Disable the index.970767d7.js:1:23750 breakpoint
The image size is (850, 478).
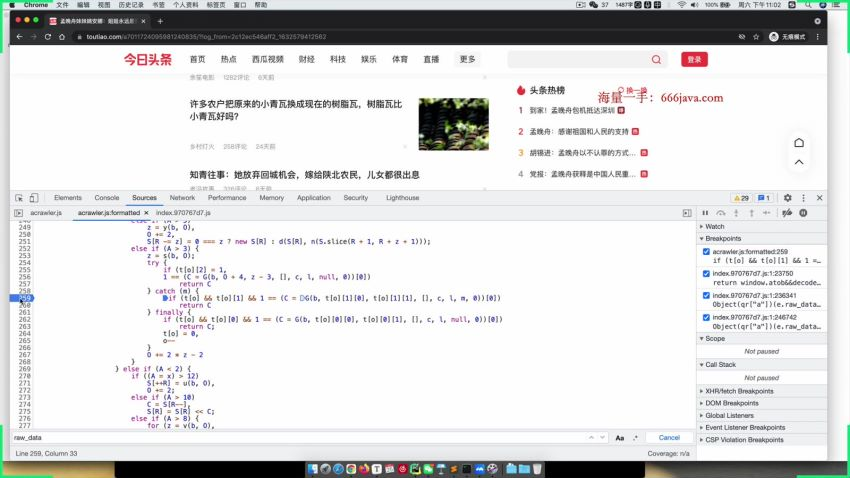click(706, 273)
